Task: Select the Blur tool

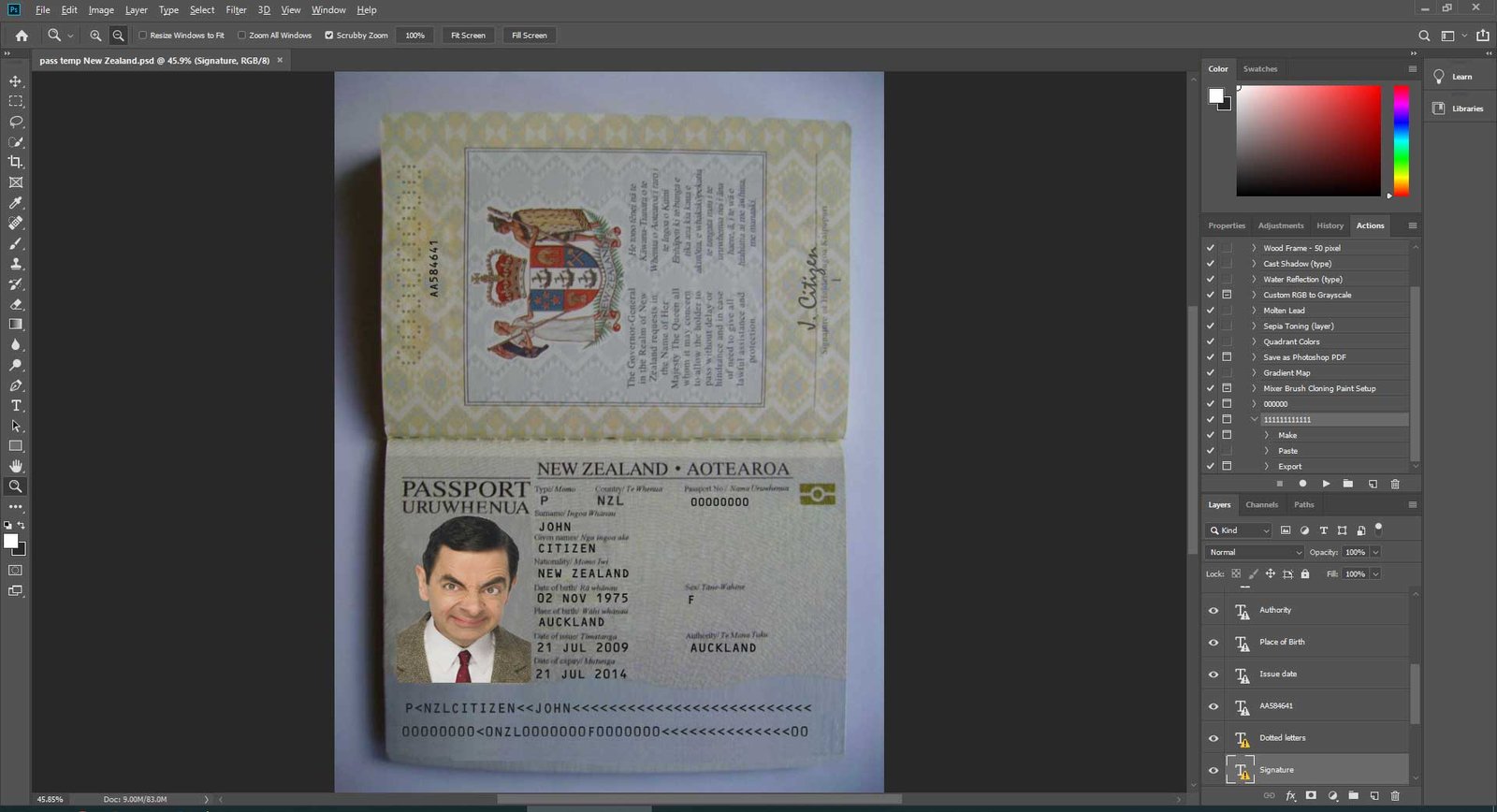Action: coord(16,344)
